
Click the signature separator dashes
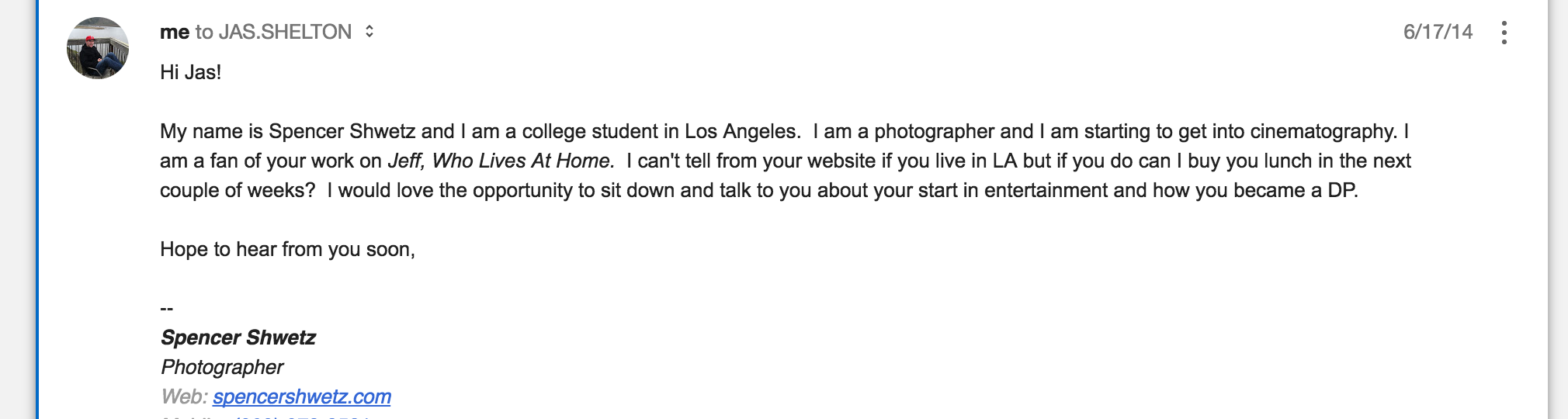coord(166,308)
